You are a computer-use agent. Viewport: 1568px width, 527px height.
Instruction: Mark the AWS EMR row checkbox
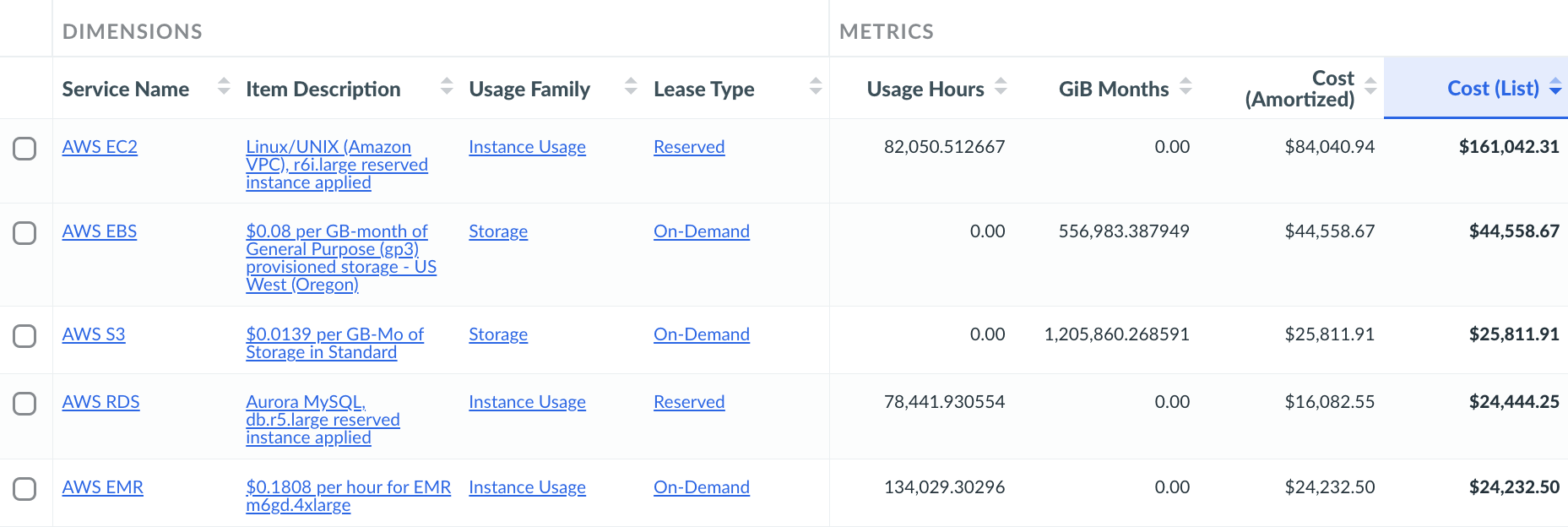(24, 489)
